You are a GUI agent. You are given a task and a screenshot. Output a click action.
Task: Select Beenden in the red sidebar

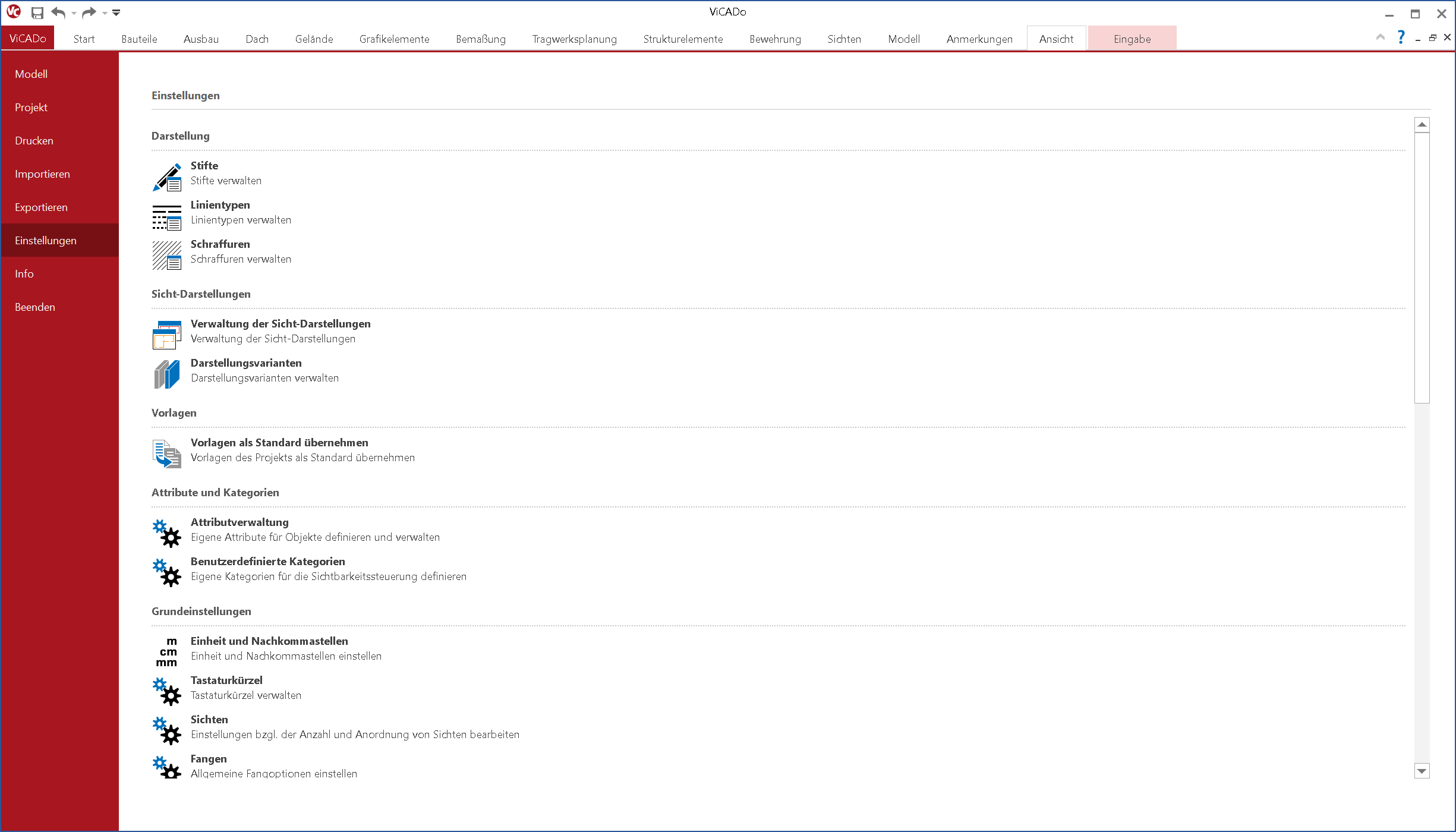coord(59,307)
